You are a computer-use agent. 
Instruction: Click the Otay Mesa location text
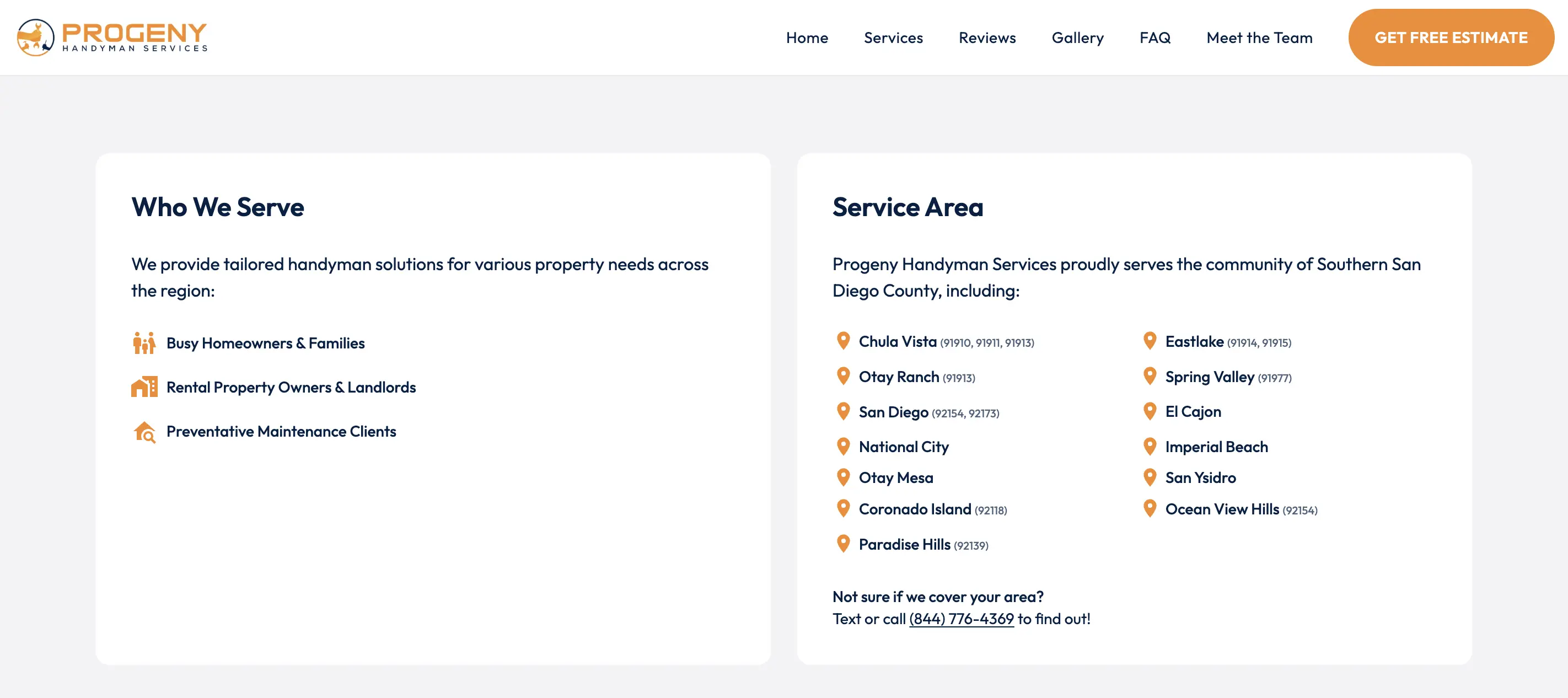click(x=895, y=477)
